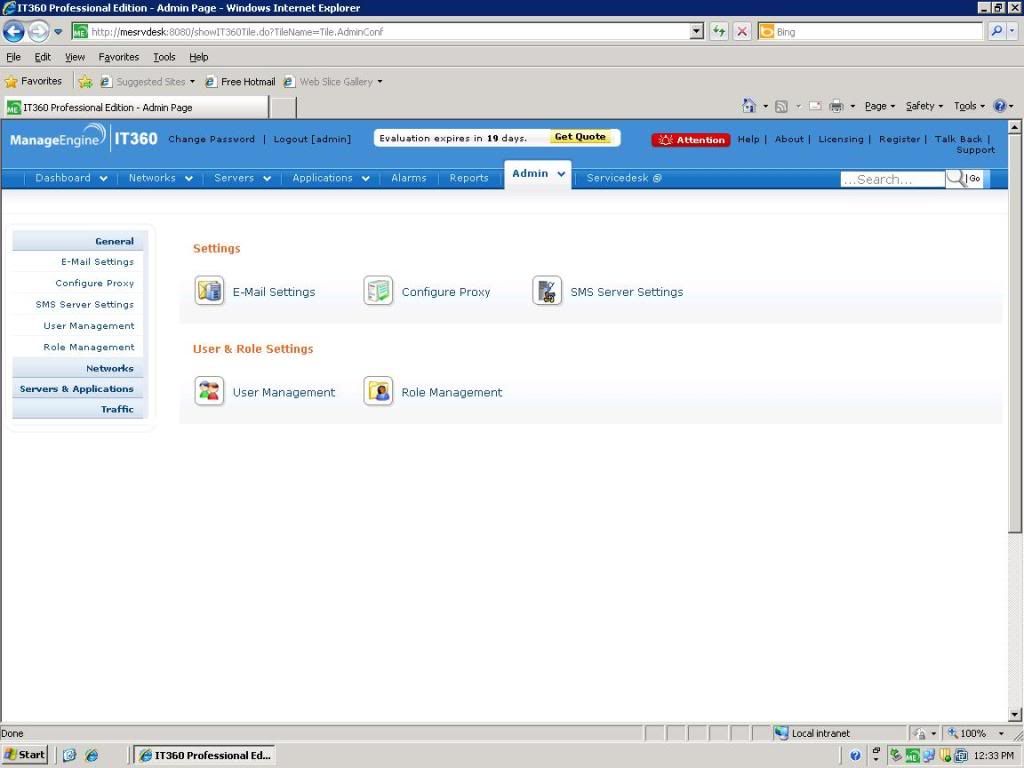The image size is (1024, 768).
Task: Switch to the Reports tab
Action: [469, 178]
